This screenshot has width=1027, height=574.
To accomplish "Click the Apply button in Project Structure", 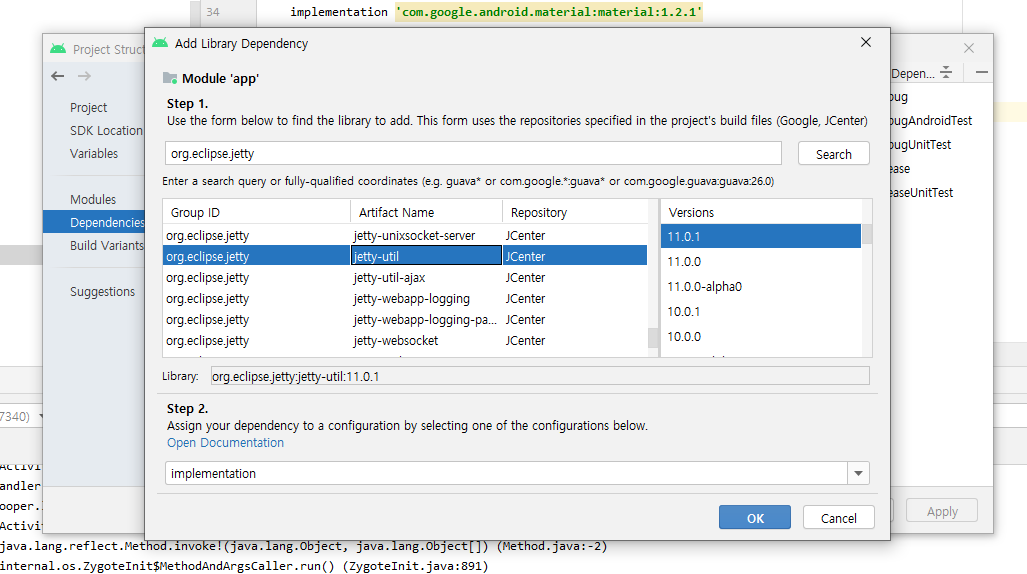I will point(942,511).
